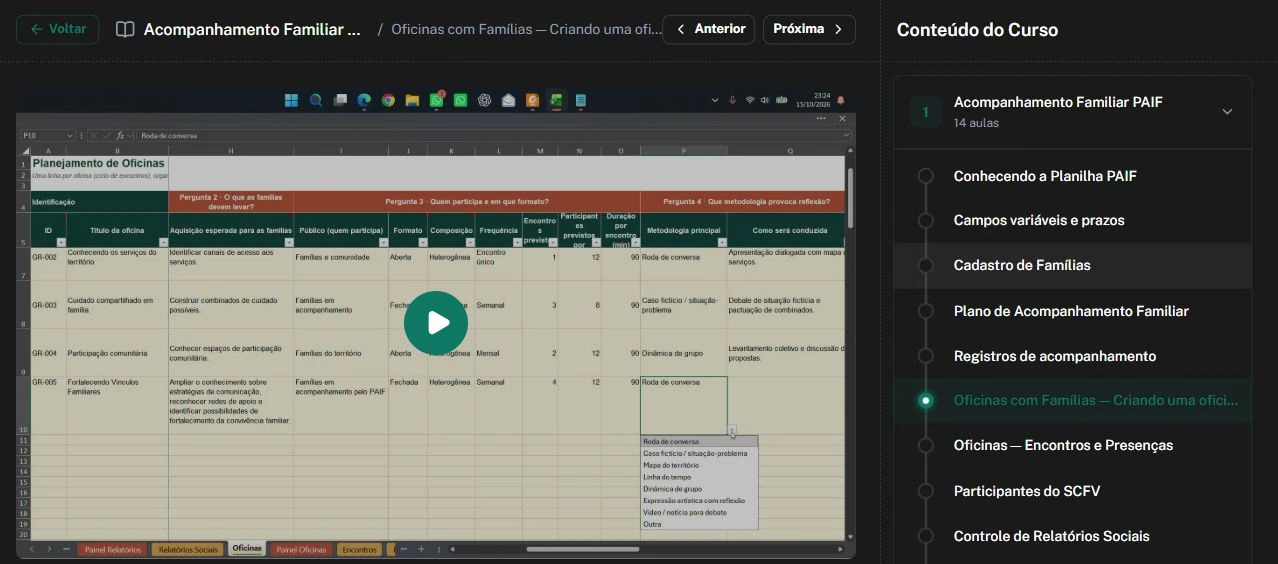This screenshot has width=1278, height=564.
Task: Click the circle marker for Plano de Acompanhamento Familiar
Action: point(926,311)
